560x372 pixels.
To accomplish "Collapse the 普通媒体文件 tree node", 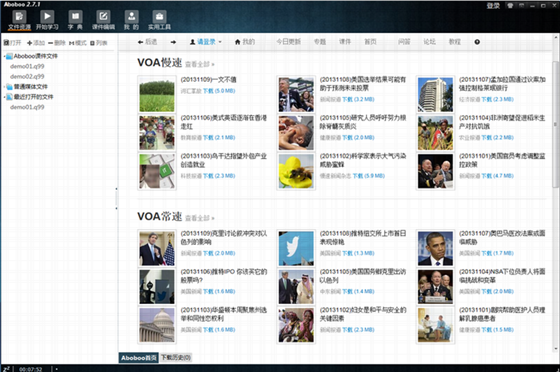I will 5,87.
